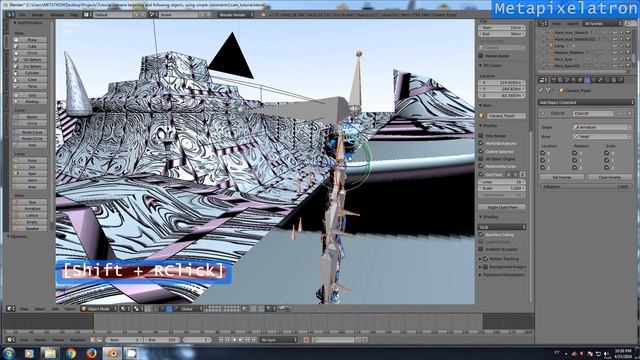Viewport: 640px width, 360px height.
Task: Open the Object Mode dropdown
Action: coord(99,309)
